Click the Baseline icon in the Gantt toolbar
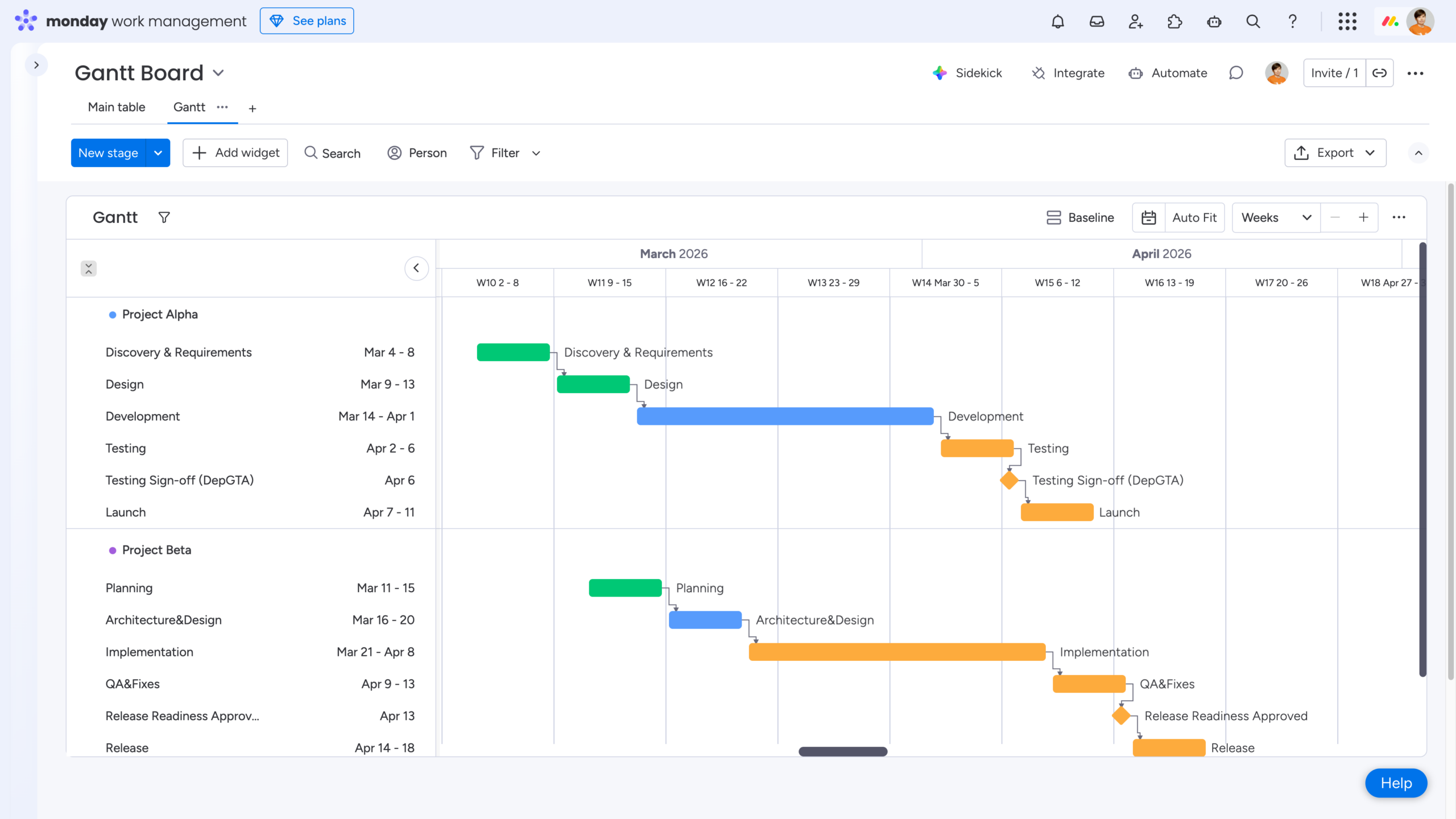The height and width of the screenshot is (819, 1456). coord(1054,217)
